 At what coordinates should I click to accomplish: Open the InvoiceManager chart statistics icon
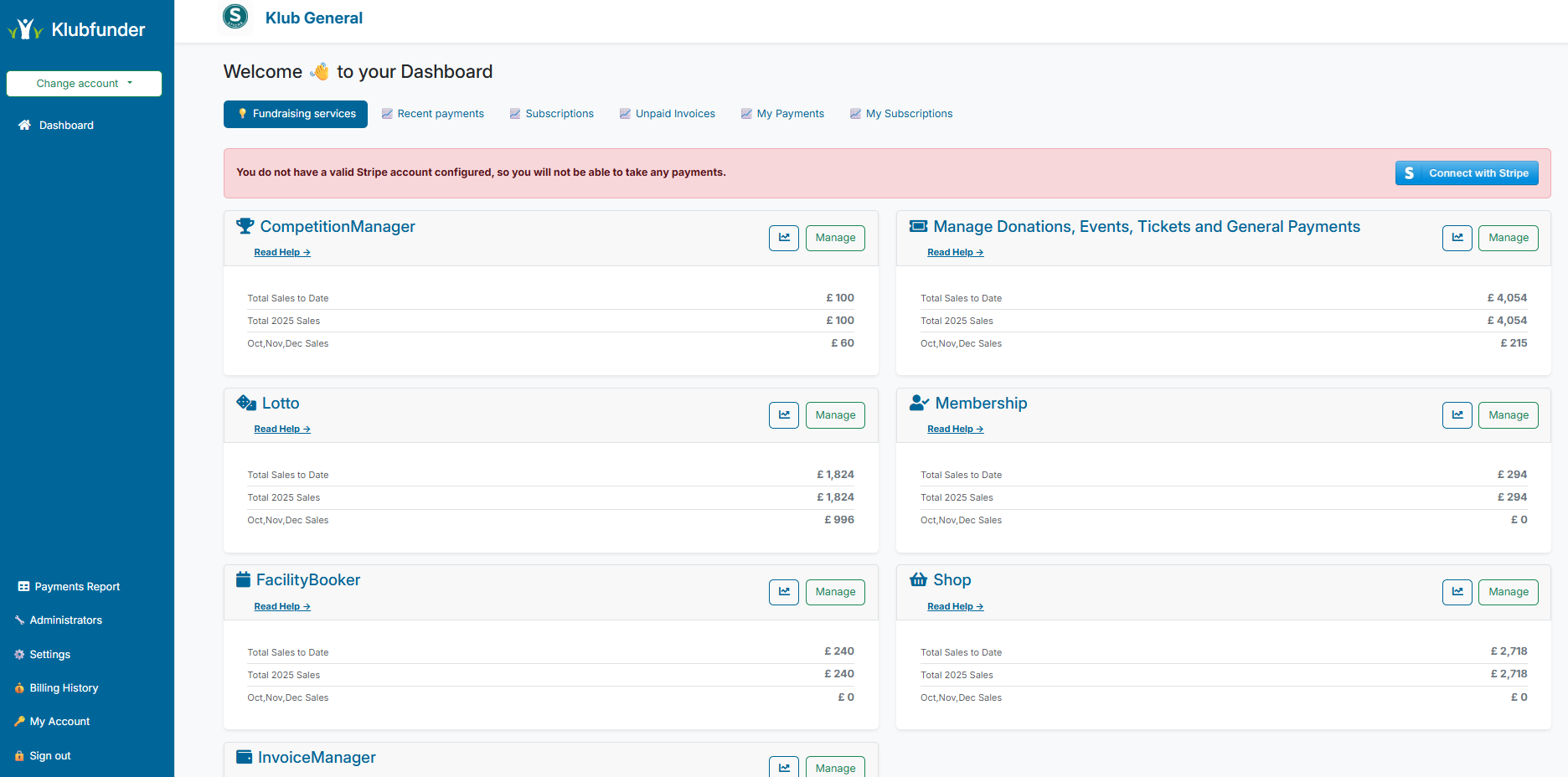(x=783, y=767)
